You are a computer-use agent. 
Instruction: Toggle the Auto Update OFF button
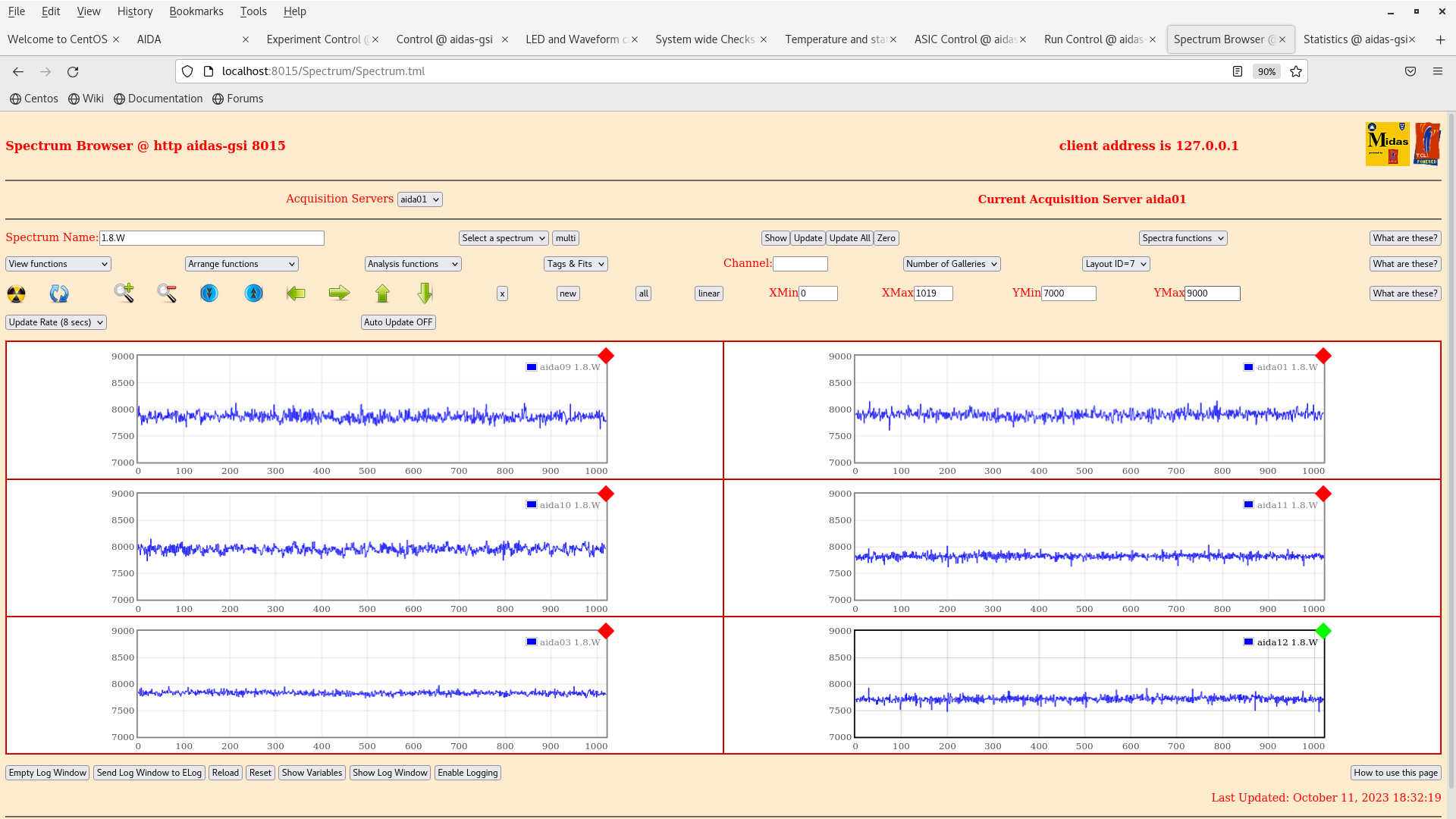[398, 322]
